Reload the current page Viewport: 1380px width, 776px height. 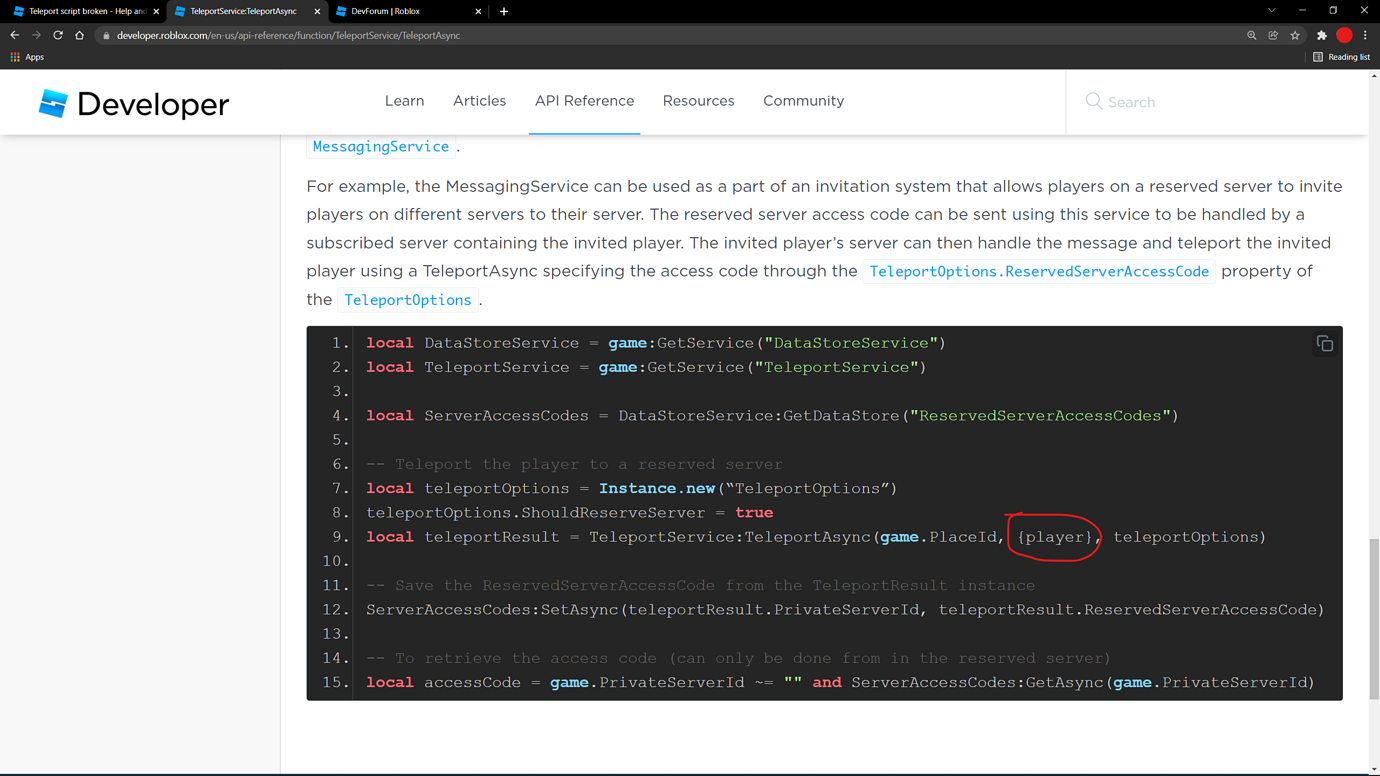point(58,35)
